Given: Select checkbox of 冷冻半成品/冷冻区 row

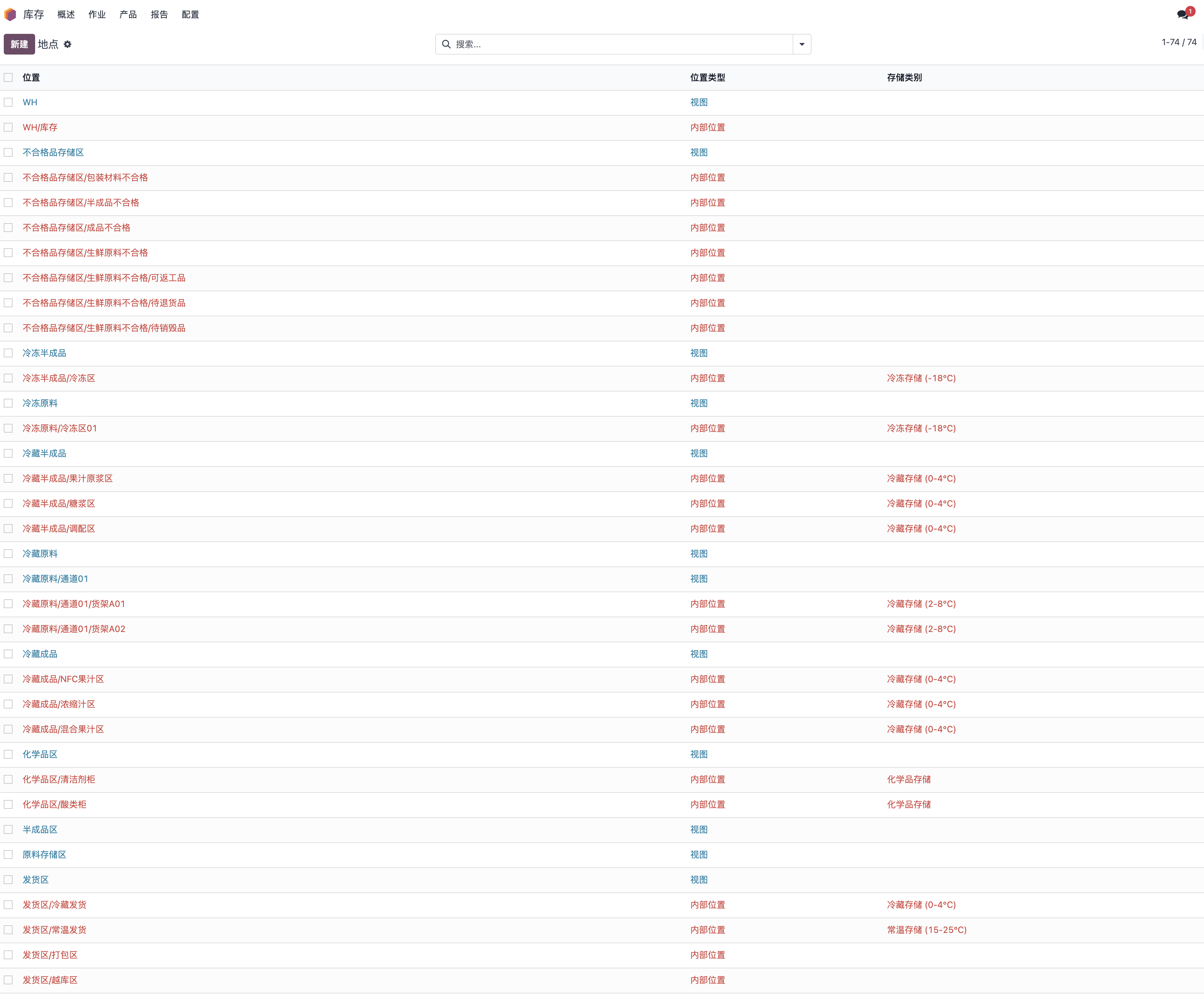Looking at the screenshot, I should 8,378.
